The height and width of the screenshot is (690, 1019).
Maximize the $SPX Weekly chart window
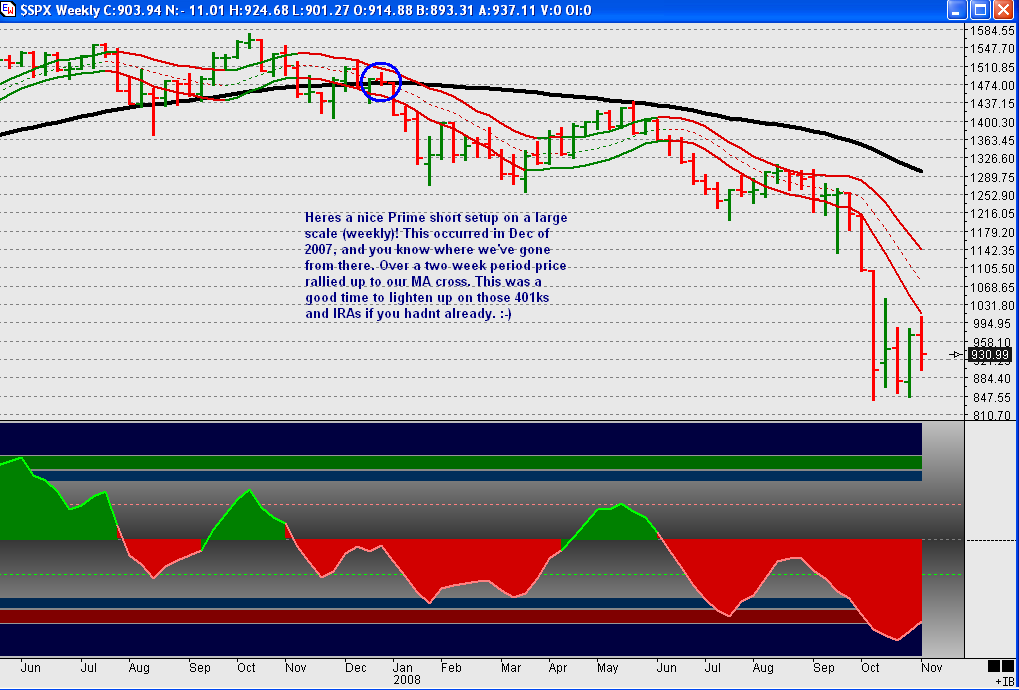[x=980, y=10]
